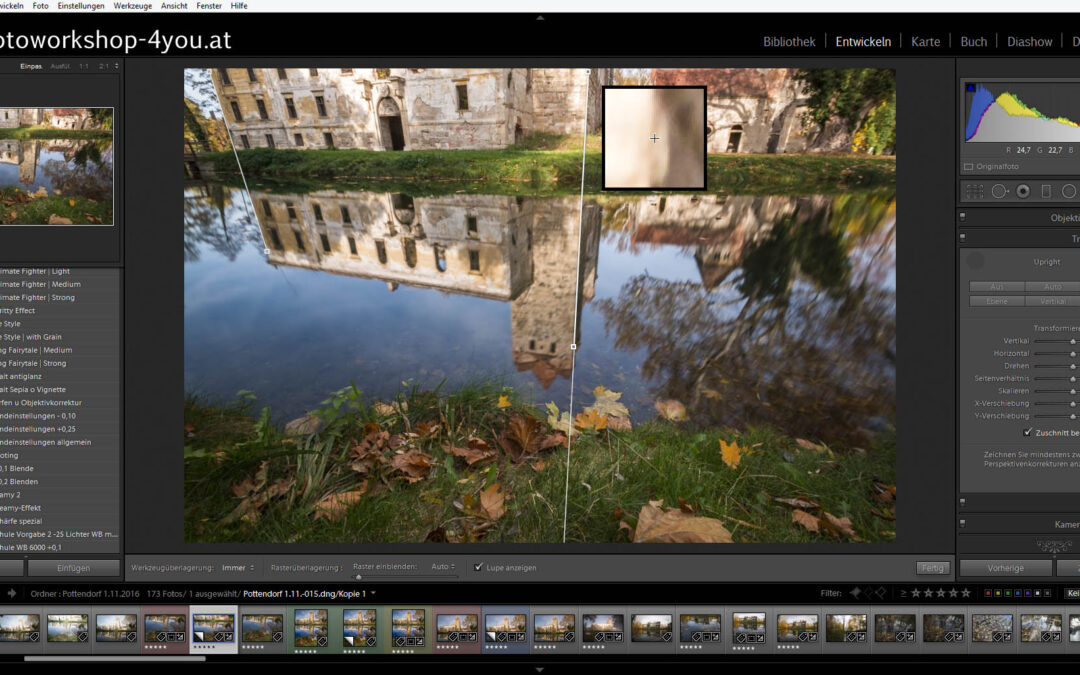
Task: Click the guided Upright tool icon
Action: pyautogui.click(x=975, y=260)
